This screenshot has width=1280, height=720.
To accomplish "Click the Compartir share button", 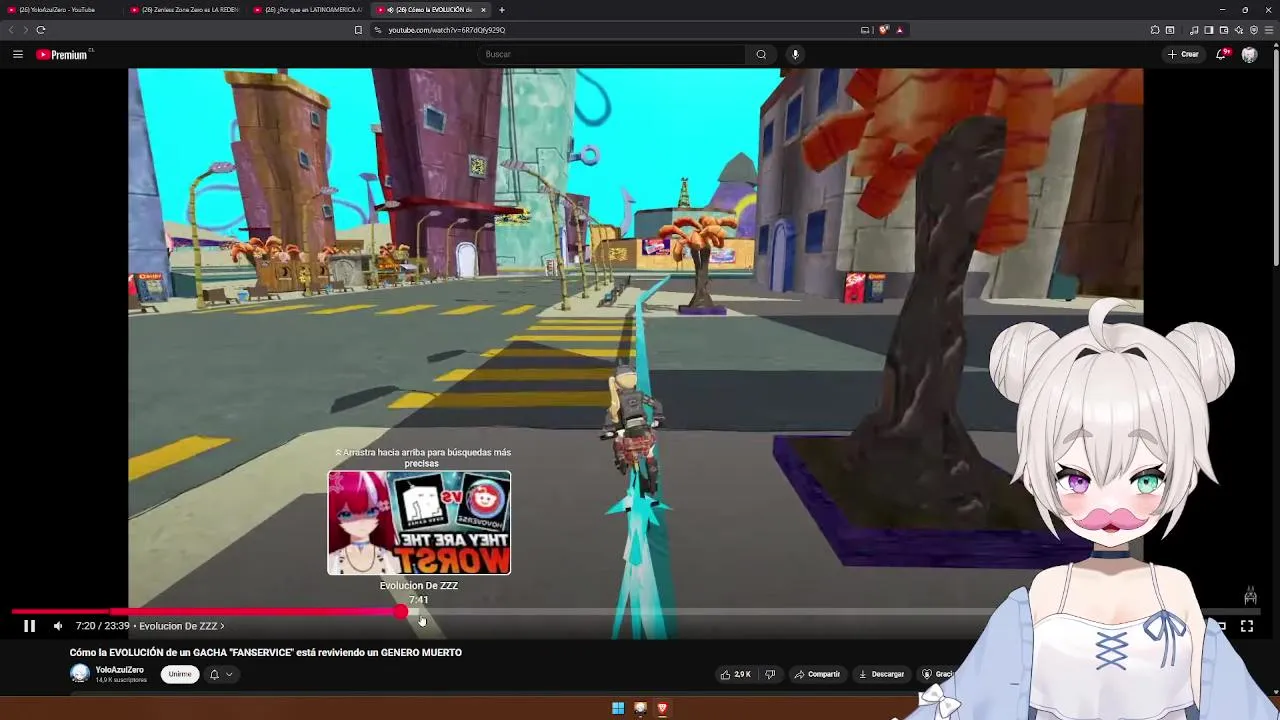I will click(817, 674).
